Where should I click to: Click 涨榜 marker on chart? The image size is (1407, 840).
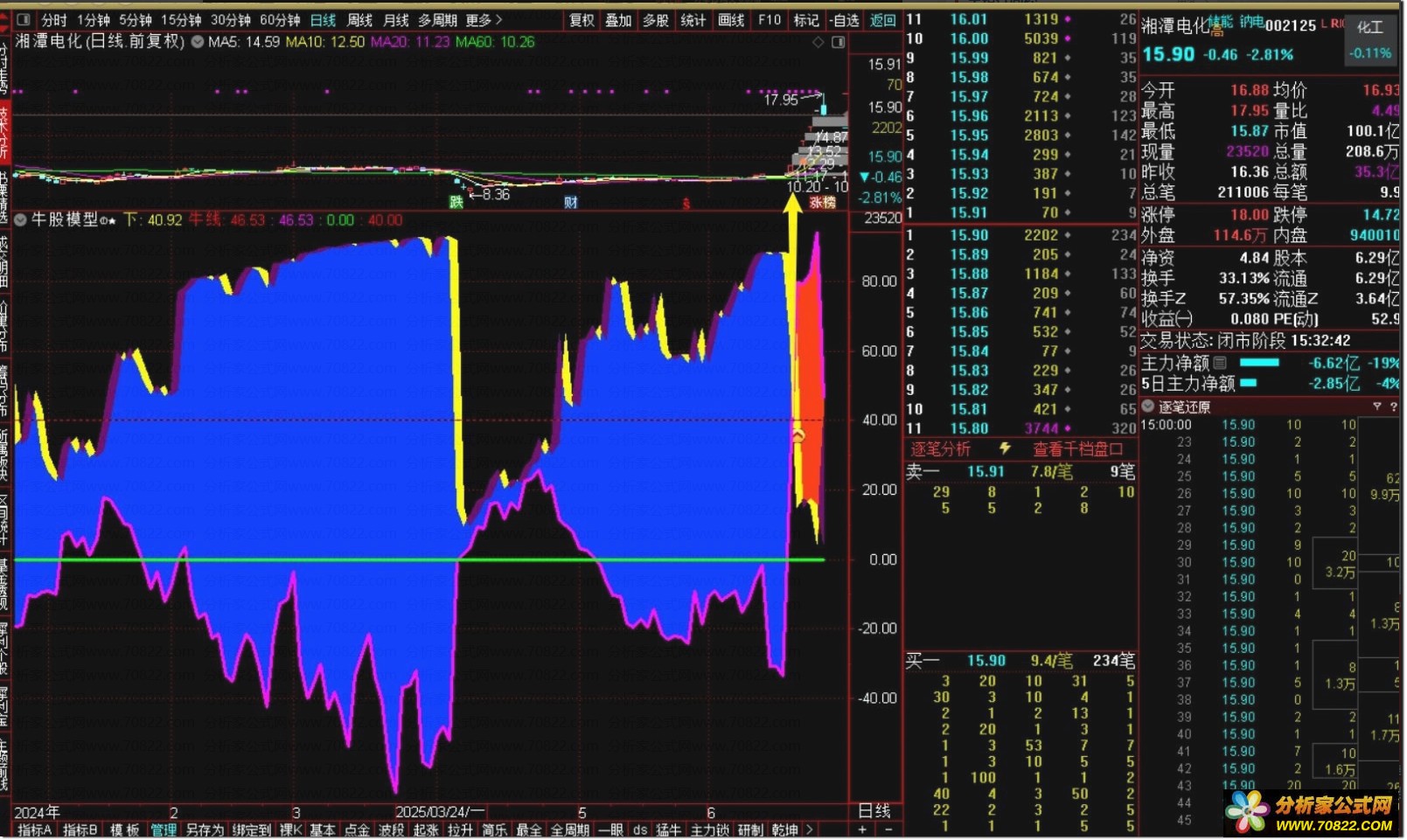(823, 203)
